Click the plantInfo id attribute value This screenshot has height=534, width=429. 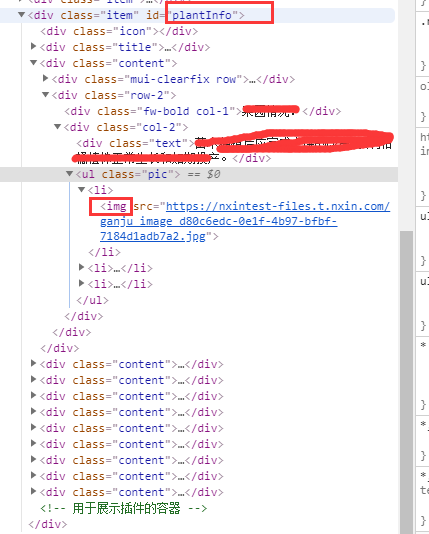click(x=202, y=15)
